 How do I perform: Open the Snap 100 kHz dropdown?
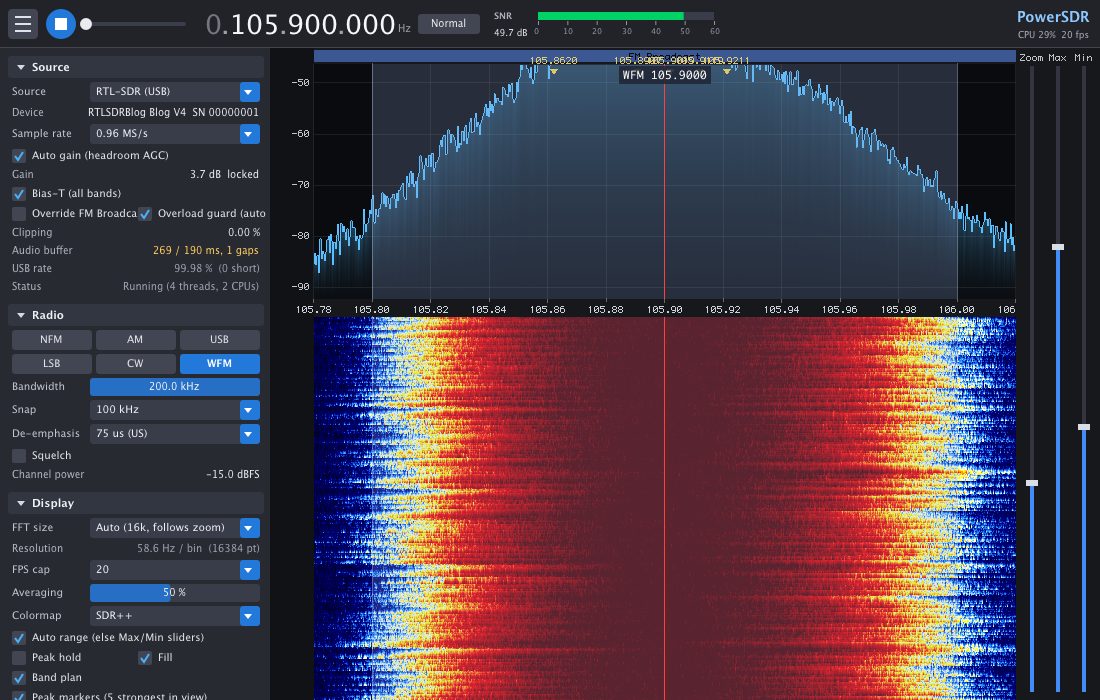175,410
